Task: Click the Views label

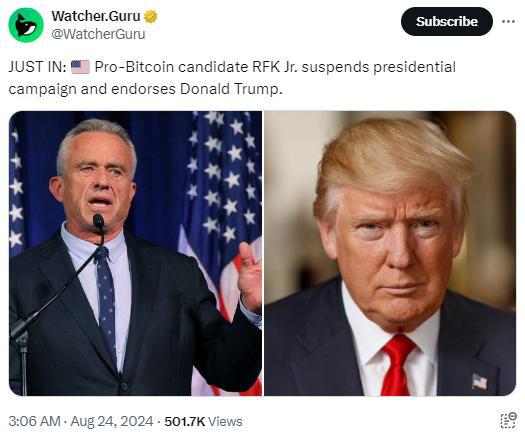Action: click(225, 421)
